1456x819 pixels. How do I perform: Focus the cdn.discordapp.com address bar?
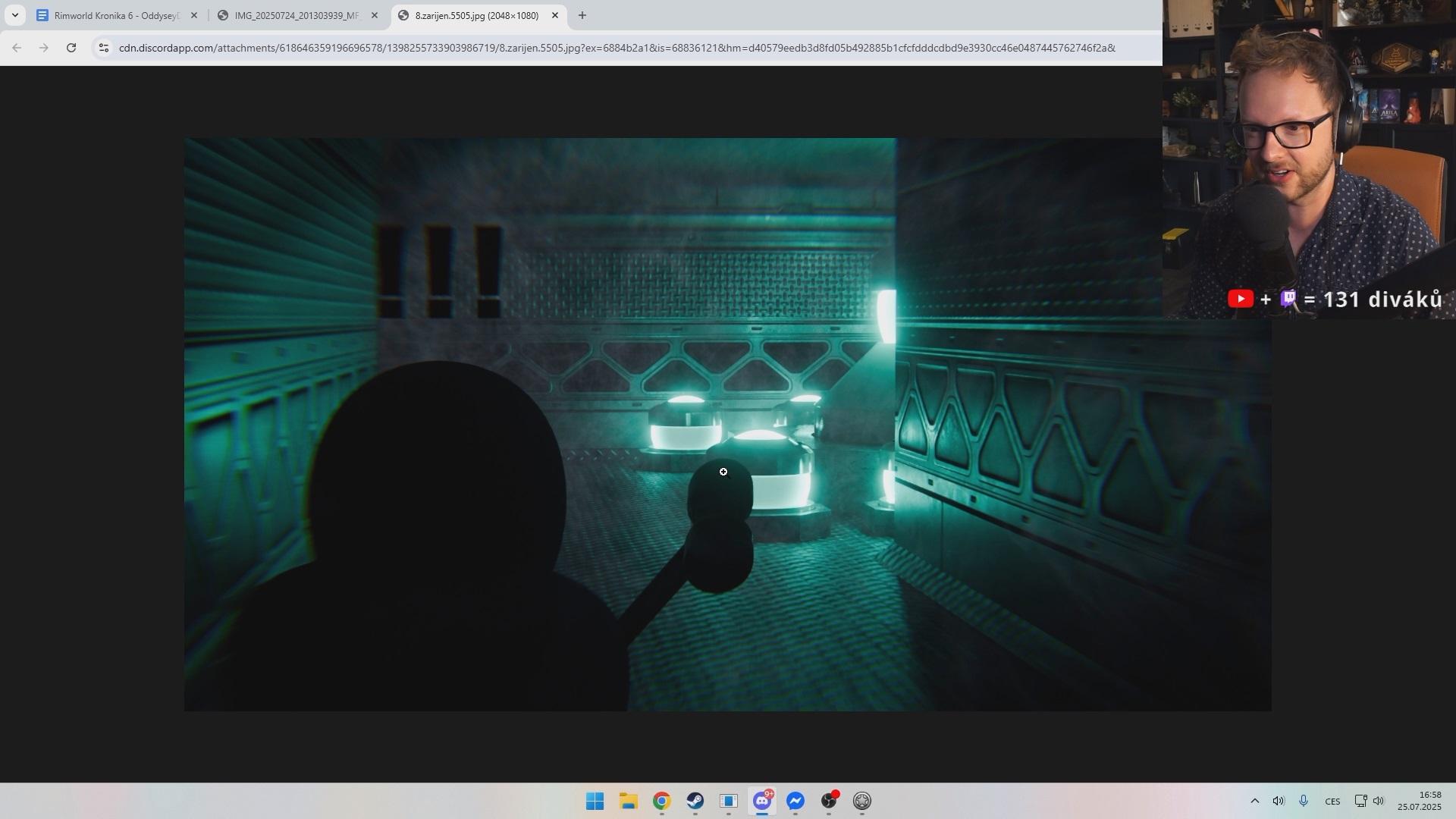pyautogui.click(x=617, y=48)
